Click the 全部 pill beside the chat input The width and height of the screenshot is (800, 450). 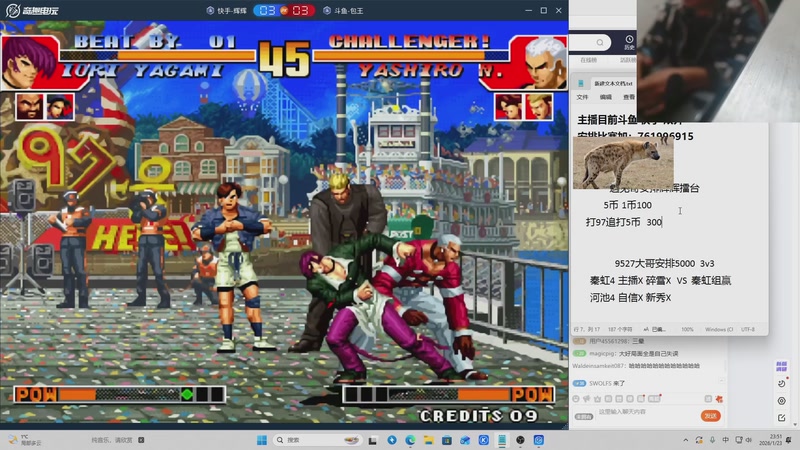click(x=584, y=417)
